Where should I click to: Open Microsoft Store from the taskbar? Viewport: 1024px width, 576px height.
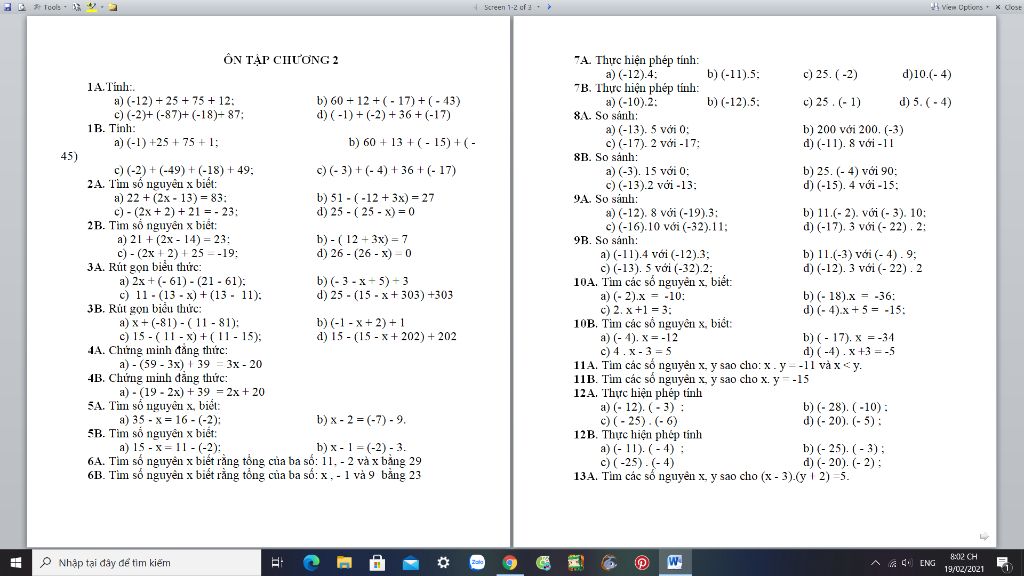[377, 562]
